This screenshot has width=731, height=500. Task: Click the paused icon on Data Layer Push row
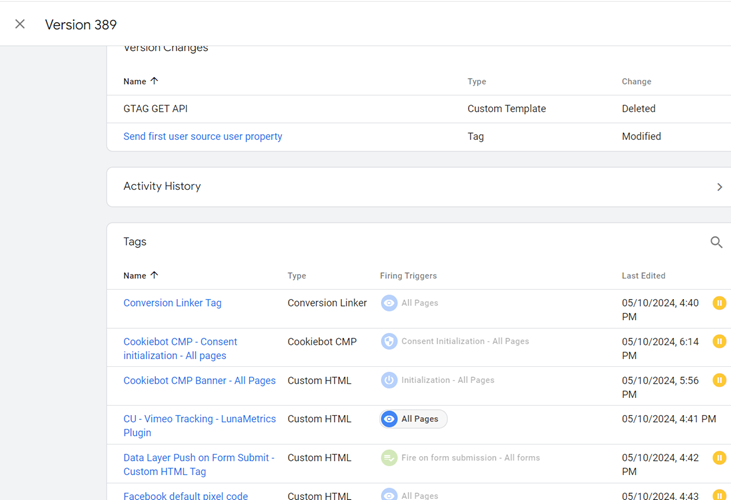(719, 458)
